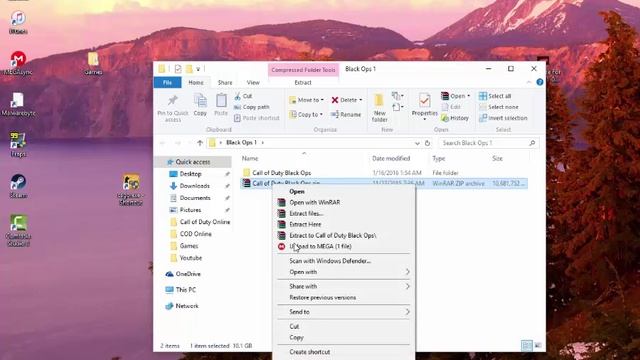Choose Extract to Call of Duty Black Ops\
The image size is (640, 360).
344,235
